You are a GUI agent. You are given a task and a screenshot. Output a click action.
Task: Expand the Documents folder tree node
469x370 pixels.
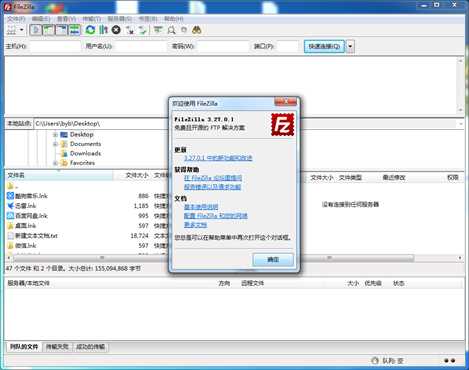55,144
